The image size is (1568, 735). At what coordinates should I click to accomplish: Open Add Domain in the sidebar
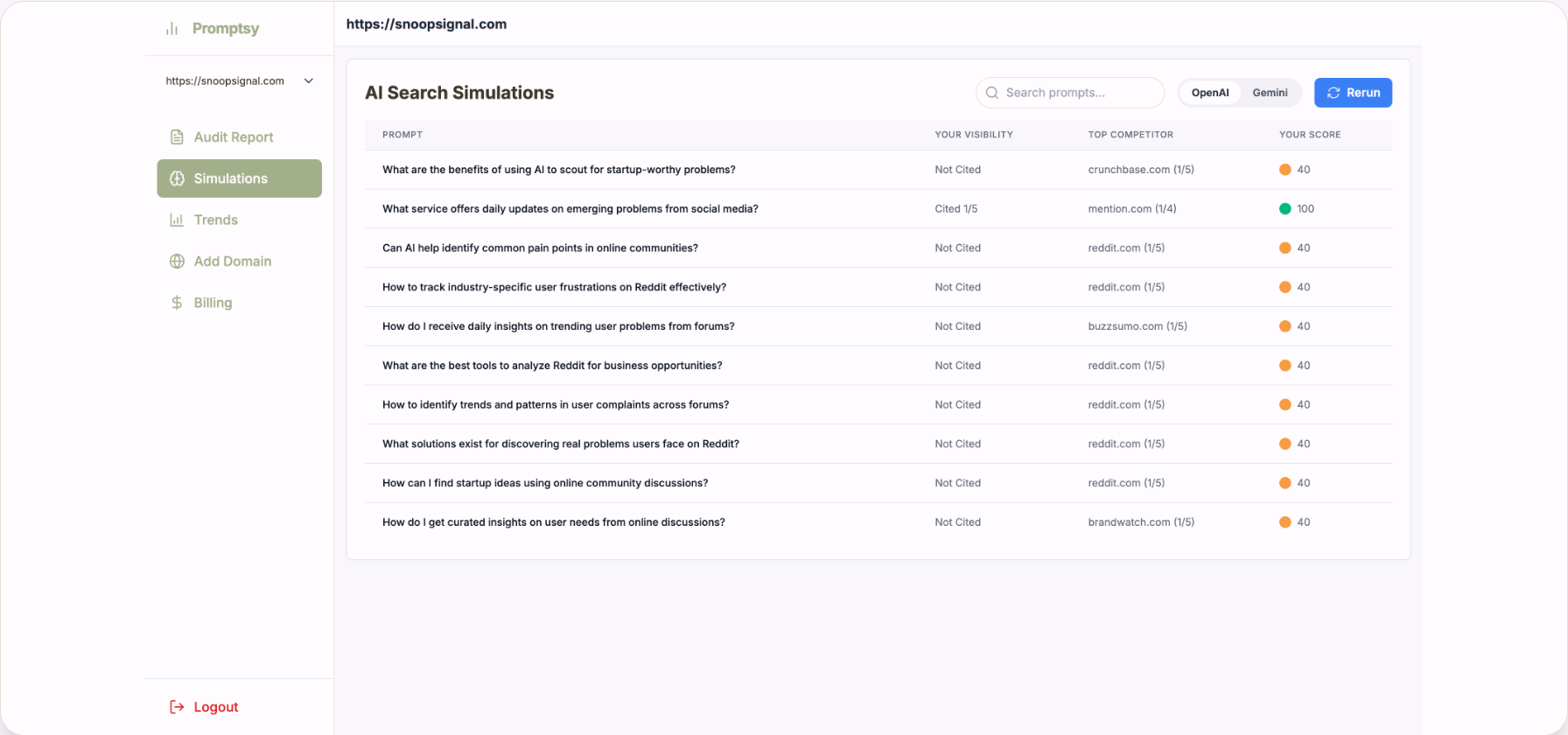239,262
